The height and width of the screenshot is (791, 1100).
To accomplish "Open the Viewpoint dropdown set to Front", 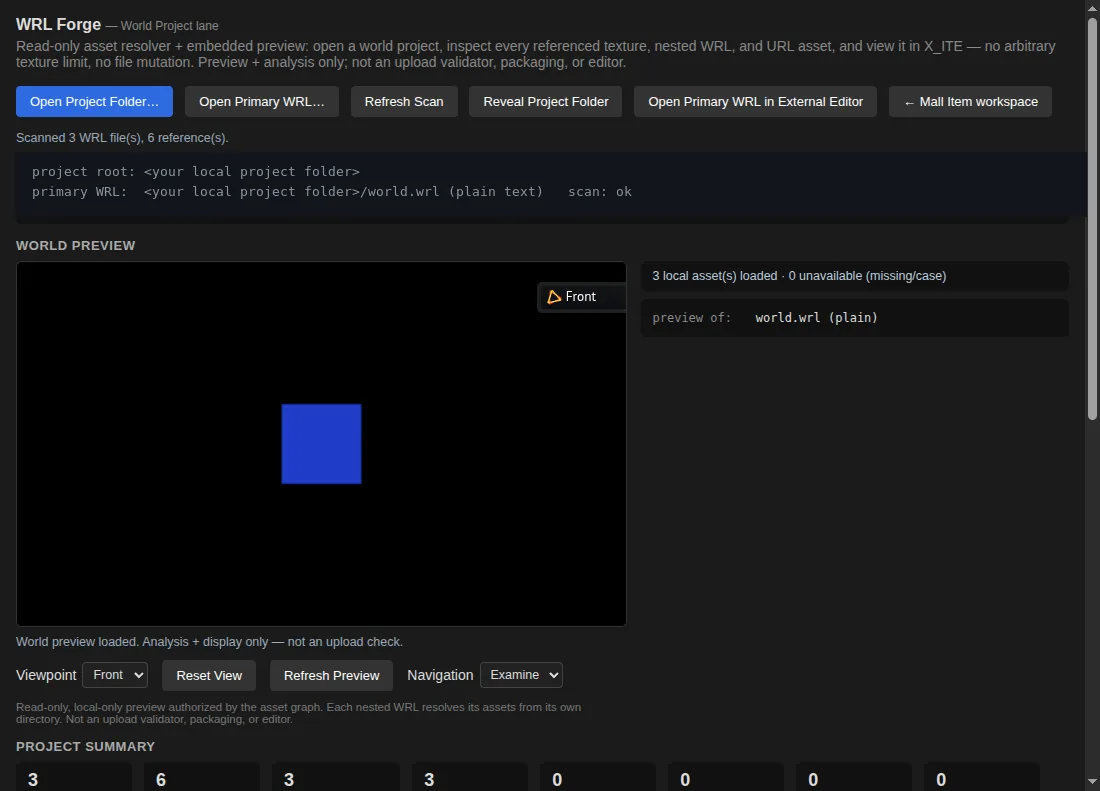I will pos(115,675).
